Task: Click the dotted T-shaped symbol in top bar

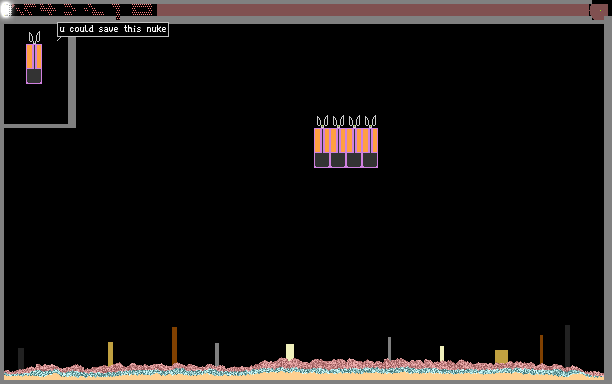Action: coord(118,11)
